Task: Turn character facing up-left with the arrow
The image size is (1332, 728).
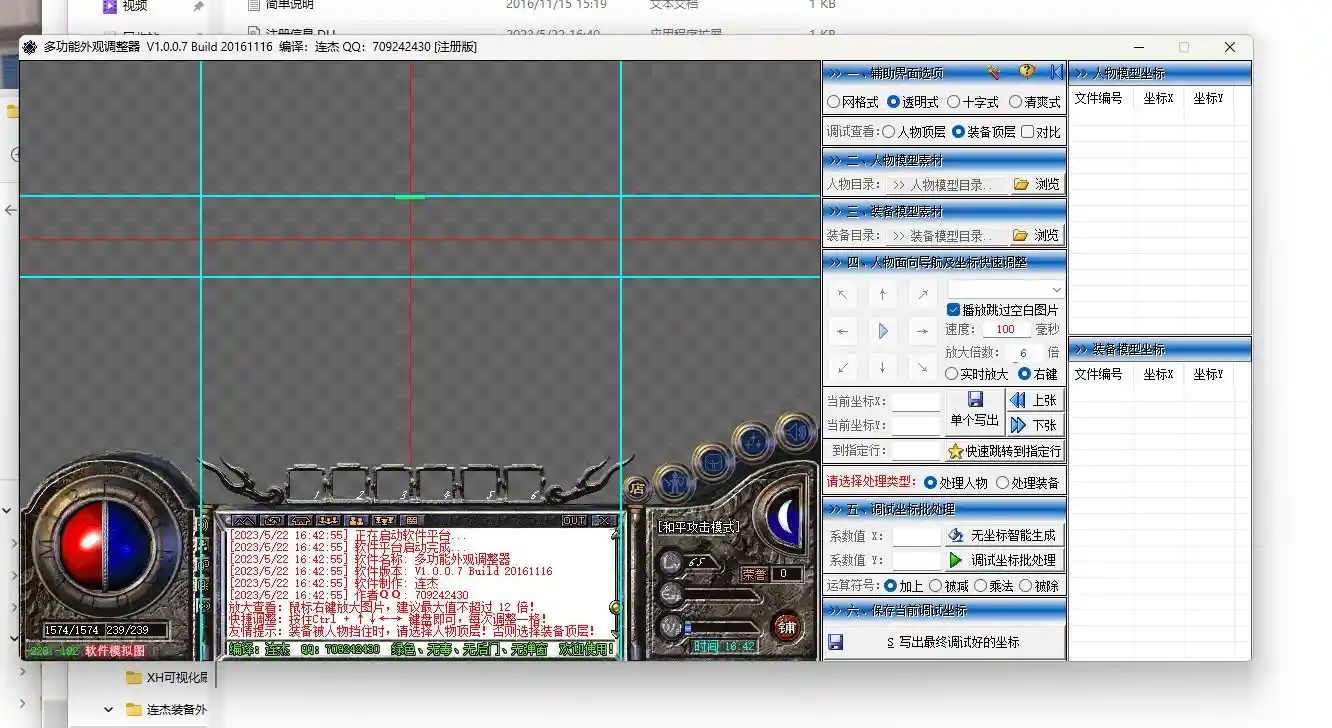Action: pyautogui.click(x=843, y=295)
